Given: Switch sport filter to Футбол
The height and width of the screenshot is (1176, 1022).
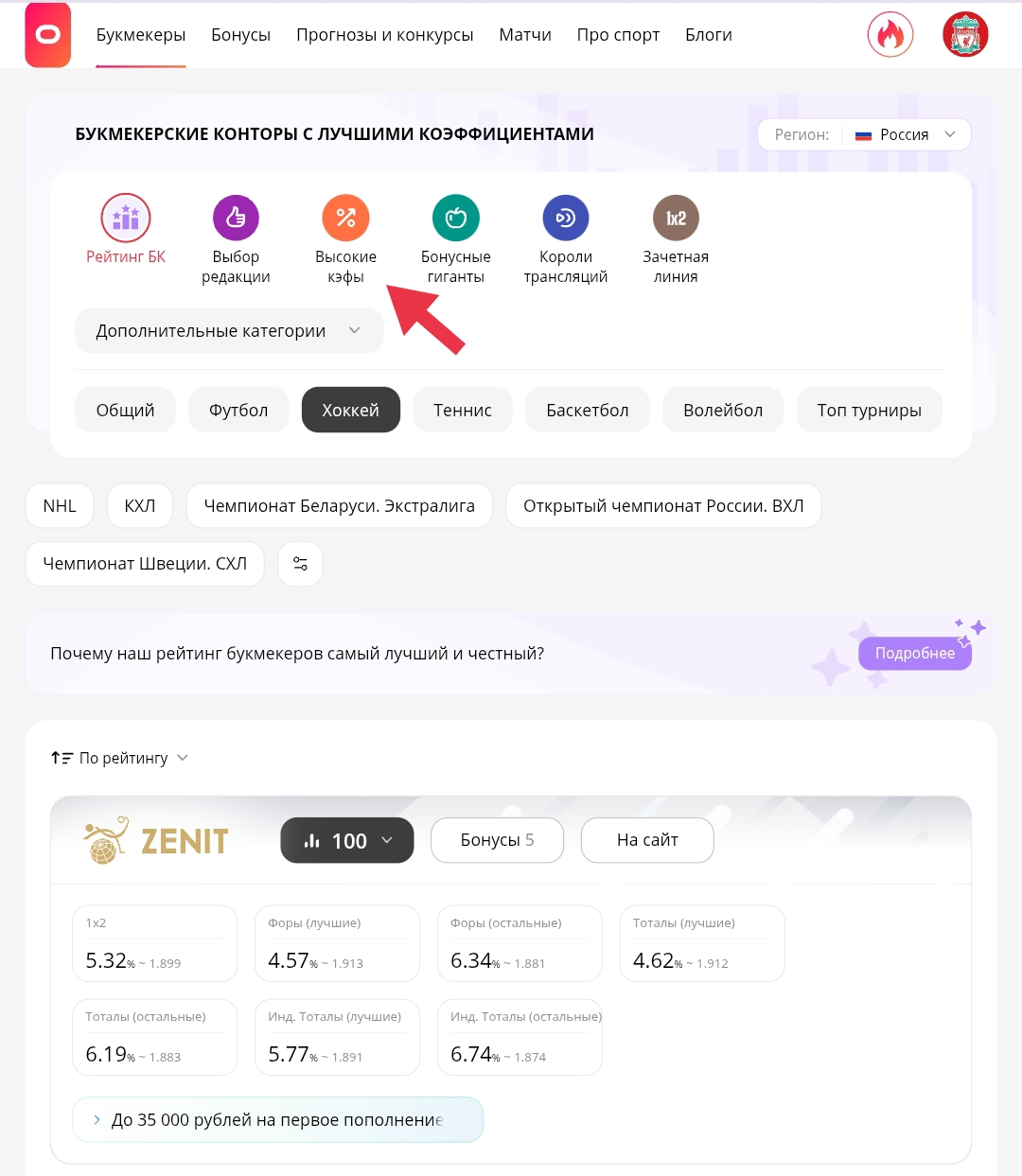Looking at the screenshot, I should (x=238, y=410).
